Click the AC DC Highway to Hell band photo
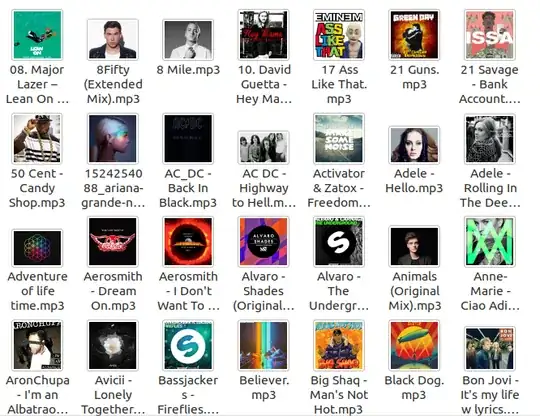Image resolution: width=540 pixels, height=416 pixels. (263, 147)
